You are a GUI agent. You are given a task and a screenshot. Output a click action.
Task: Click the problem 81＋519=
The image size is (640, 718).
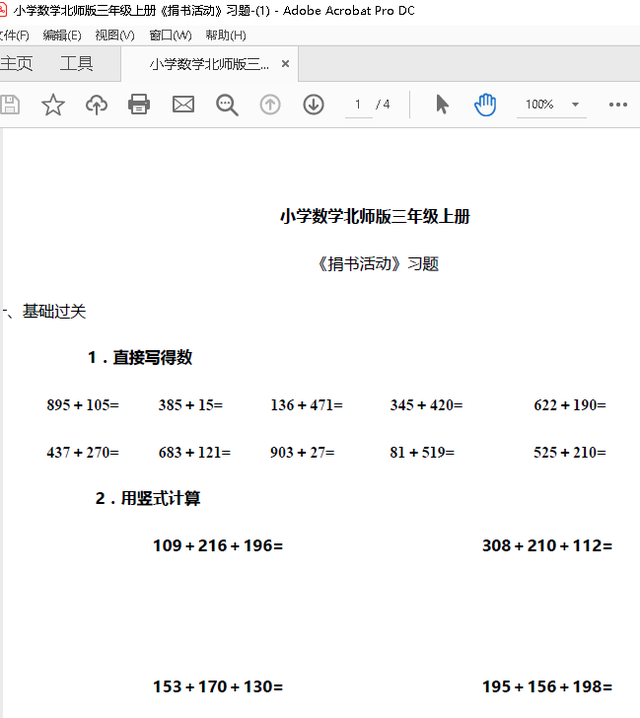click(422, 452)
